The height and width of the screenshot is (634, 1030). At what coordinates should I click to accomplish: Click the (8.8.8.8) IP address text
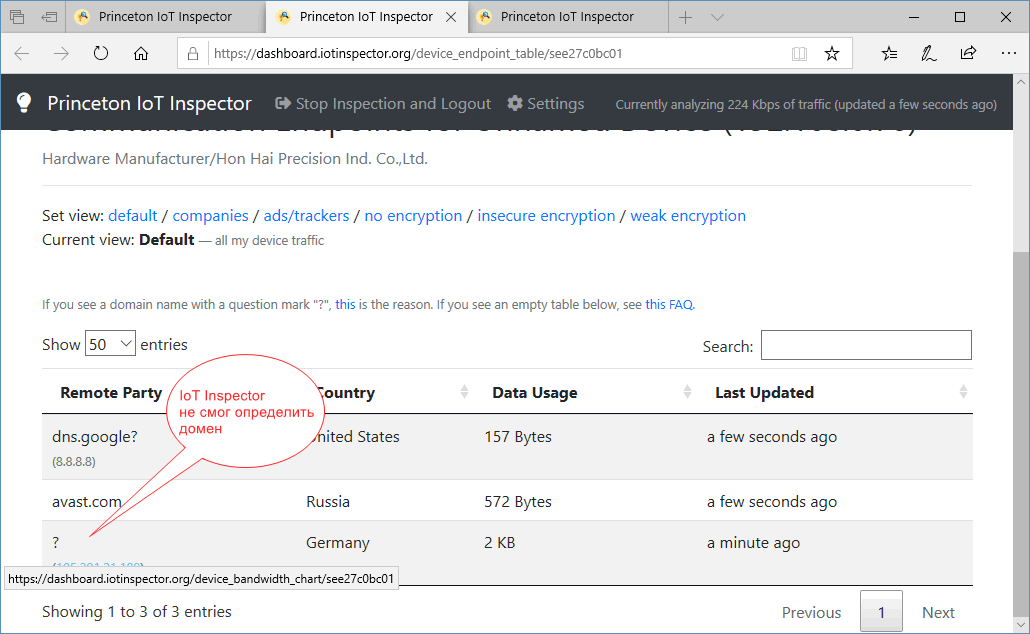pos(74,462)
